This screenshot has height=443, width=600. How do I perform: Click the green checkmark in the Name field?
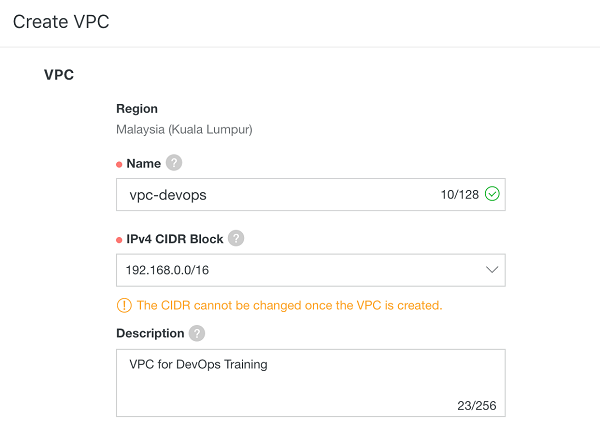[x=492, y=194]
